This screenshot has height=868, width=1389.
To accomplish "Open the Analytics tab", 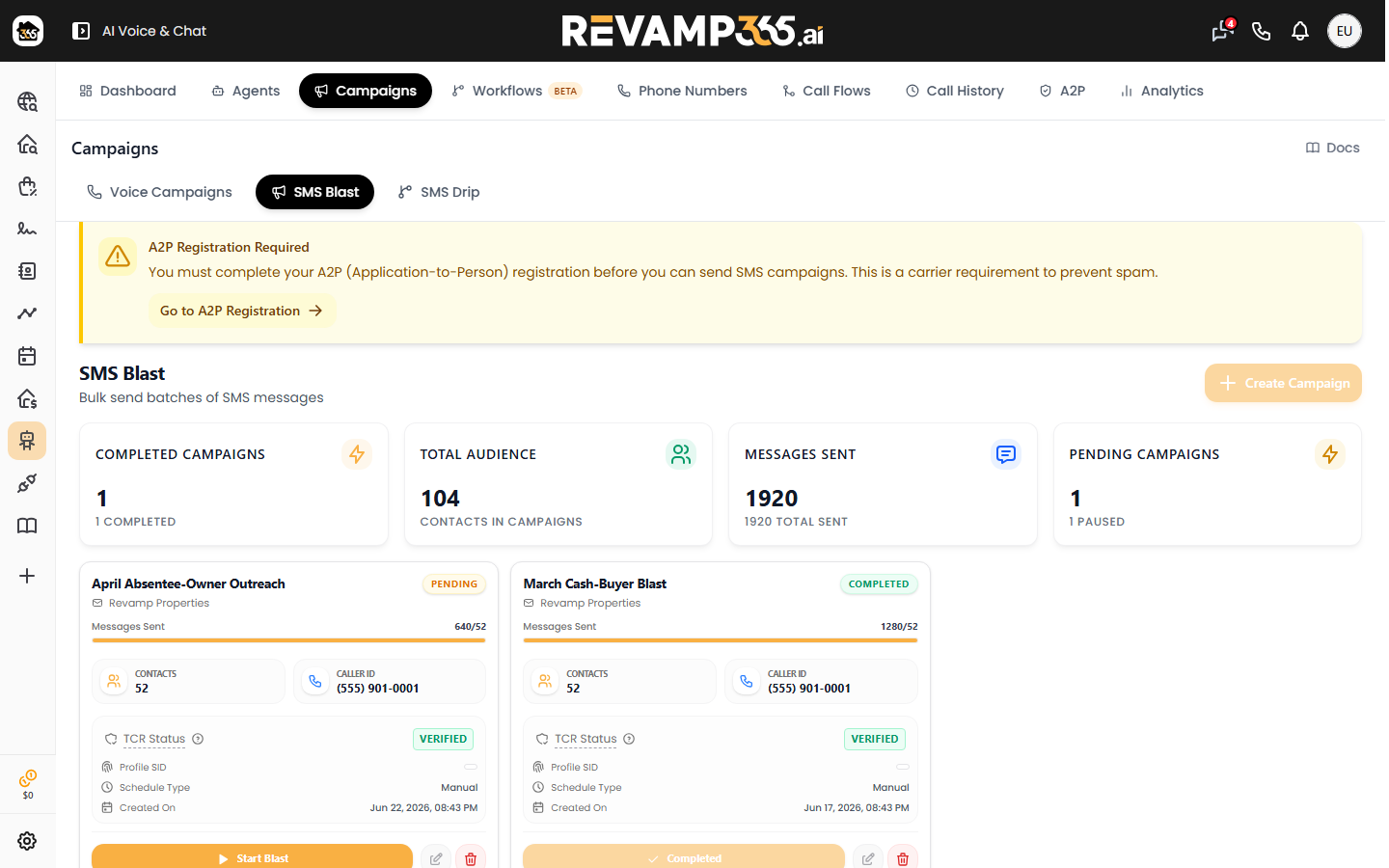I will (1162, 91).
